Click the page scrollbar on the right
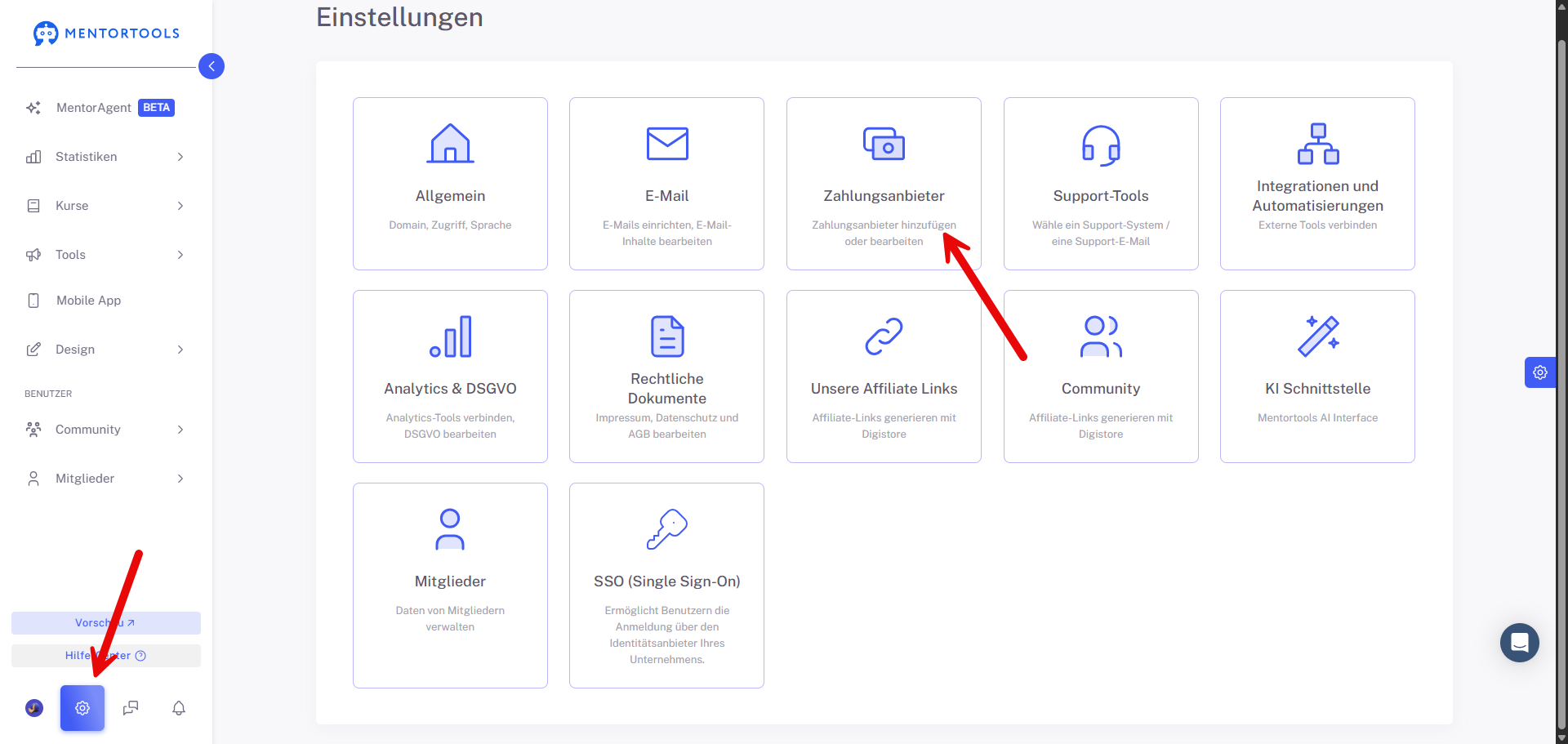The image size is (1568, 744). 1561,384
